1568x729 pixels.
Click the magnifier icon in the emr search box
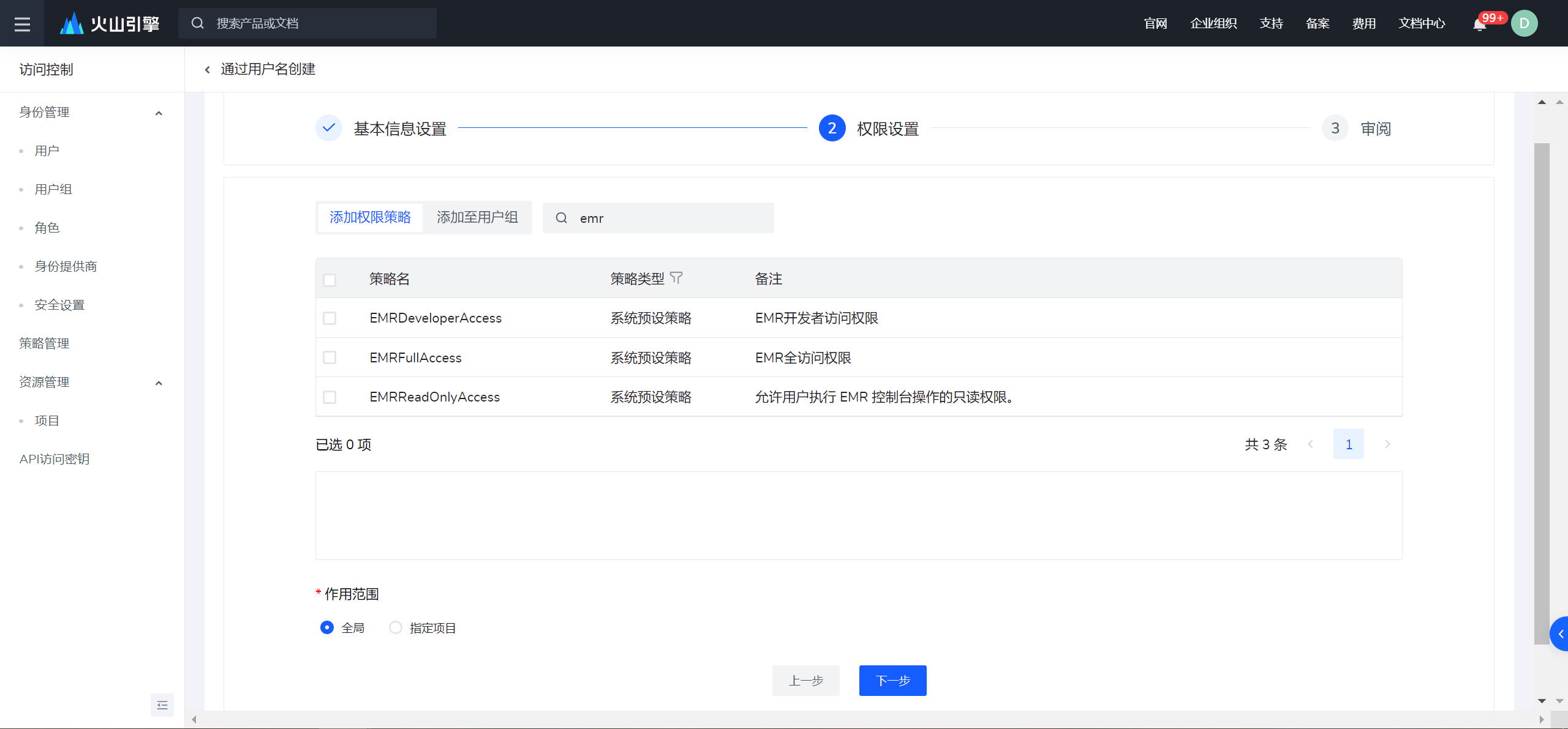[561, 218]
